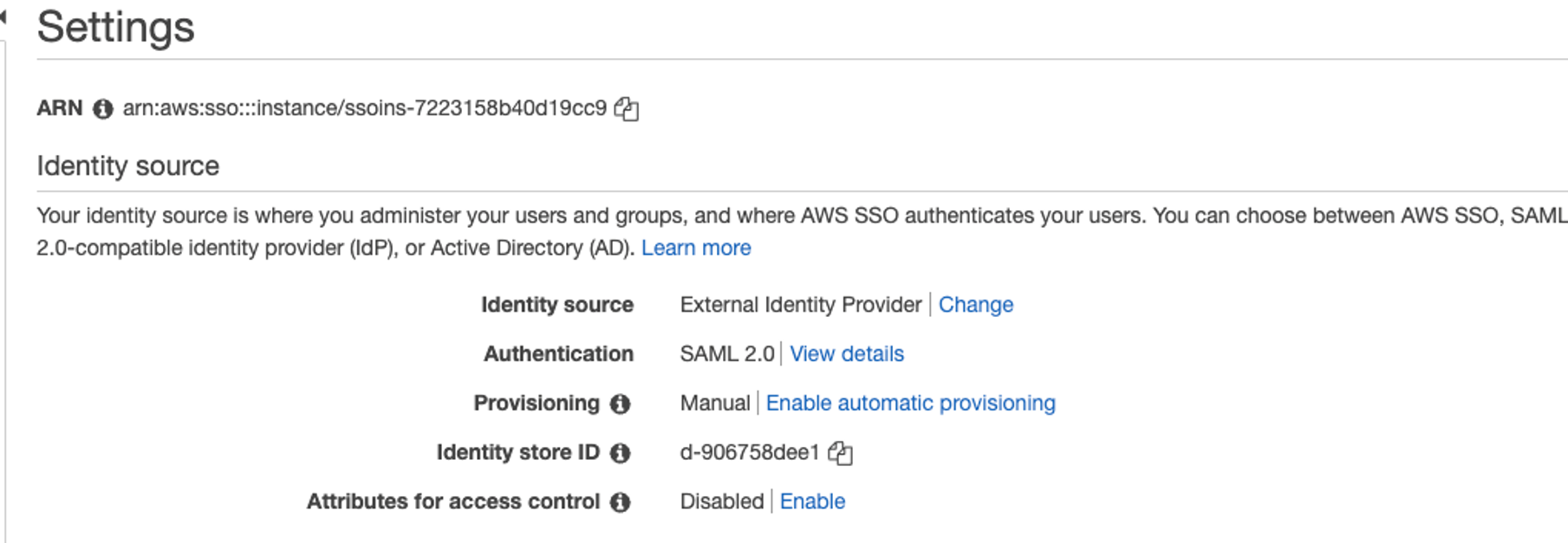1568x543 pixels.
Task: Click the External Identity Provider value
Action: [x=800, y=305]
